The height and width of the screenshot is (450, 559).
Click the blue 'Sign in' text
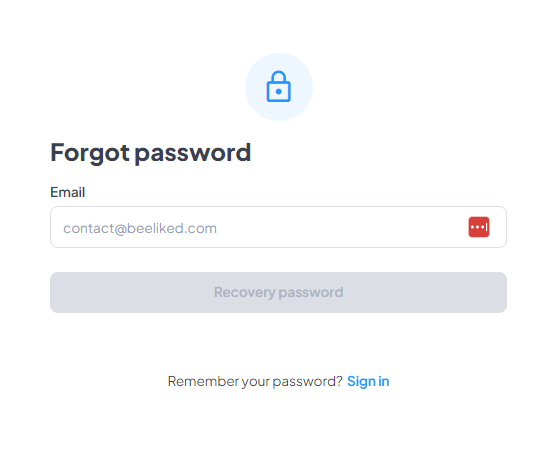[x=368, y=381]
